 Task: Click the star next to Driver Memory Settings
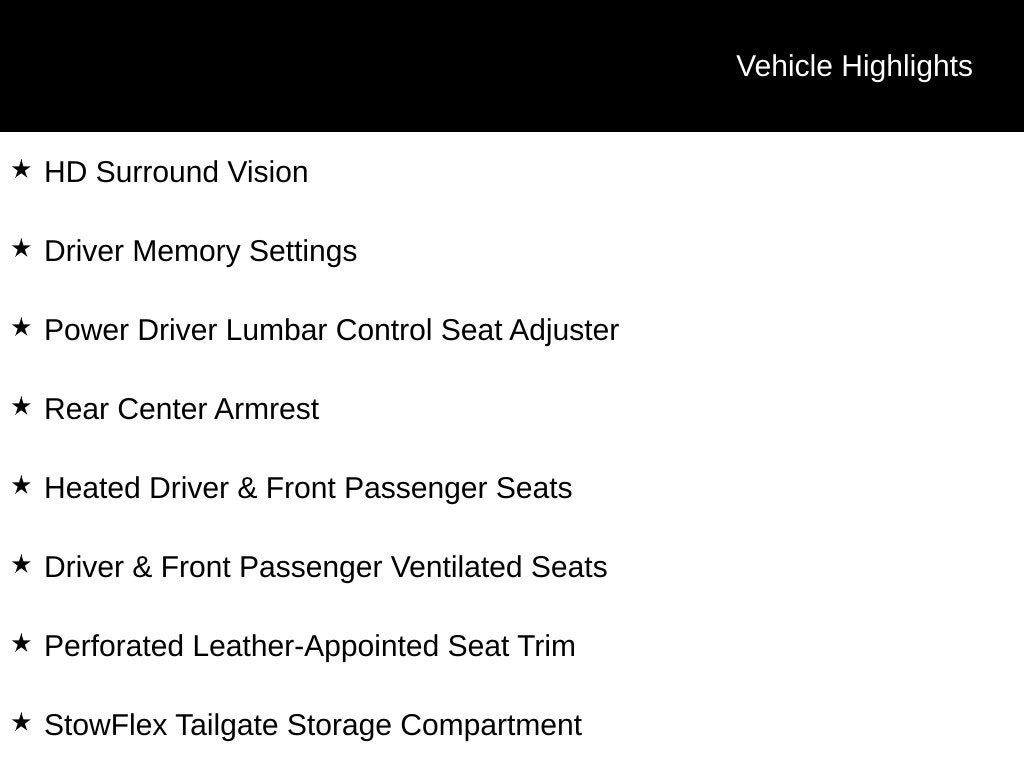click(x=22, y=249)
